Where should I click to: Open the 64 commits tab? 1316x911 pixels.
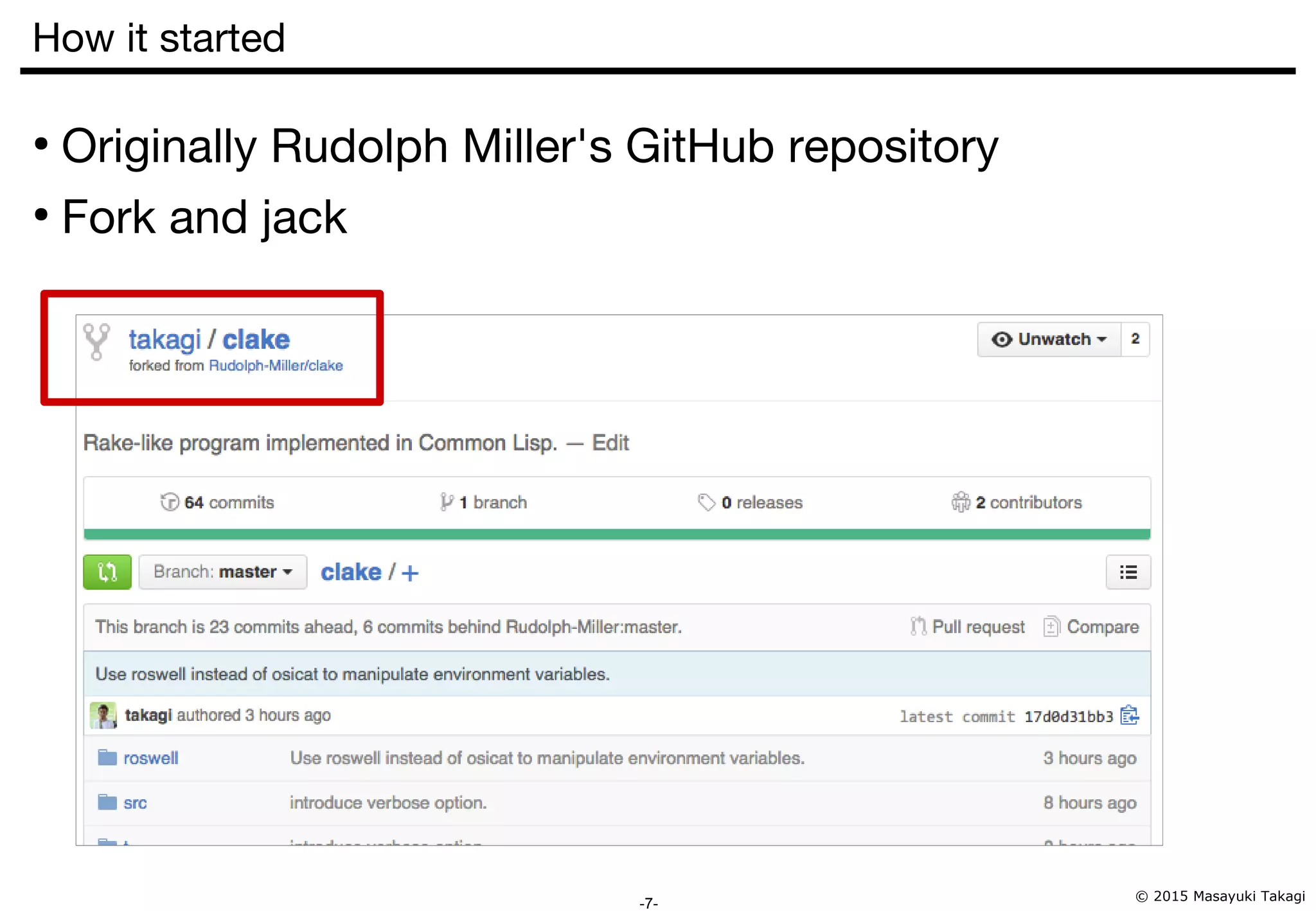click(217, 502)
